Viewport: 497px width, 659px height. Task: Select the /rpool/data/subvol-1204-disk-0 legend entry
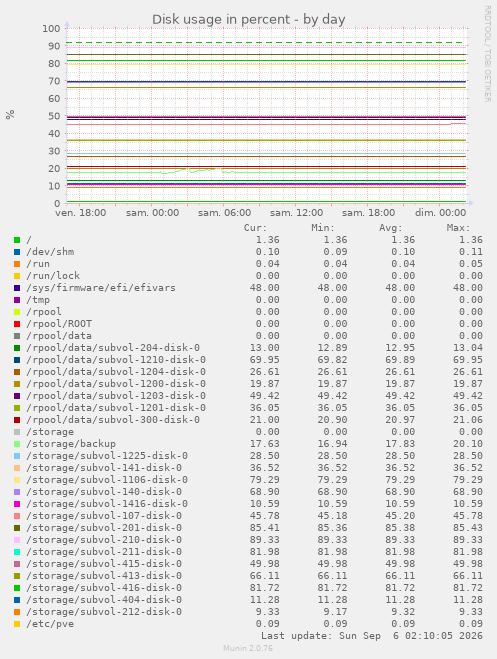pyautogui.click(x=116, y=372)
